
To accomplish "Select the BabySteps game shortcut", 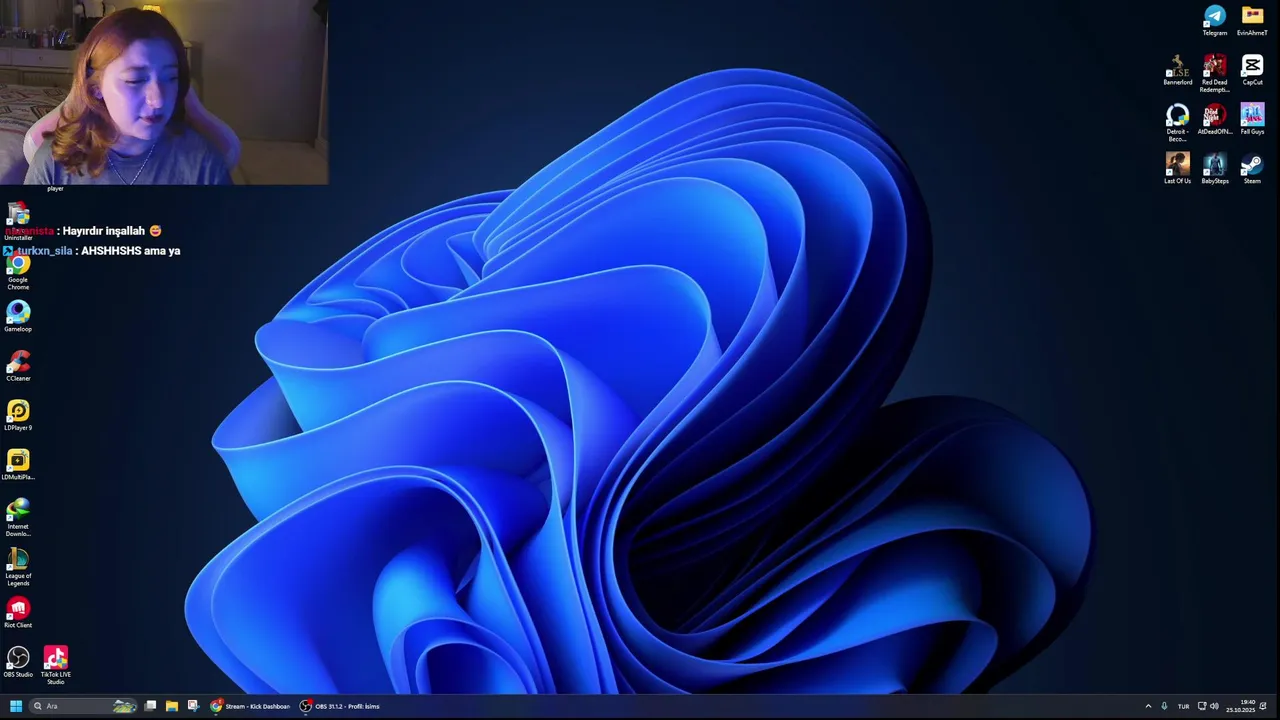I will pos(1214,168).
